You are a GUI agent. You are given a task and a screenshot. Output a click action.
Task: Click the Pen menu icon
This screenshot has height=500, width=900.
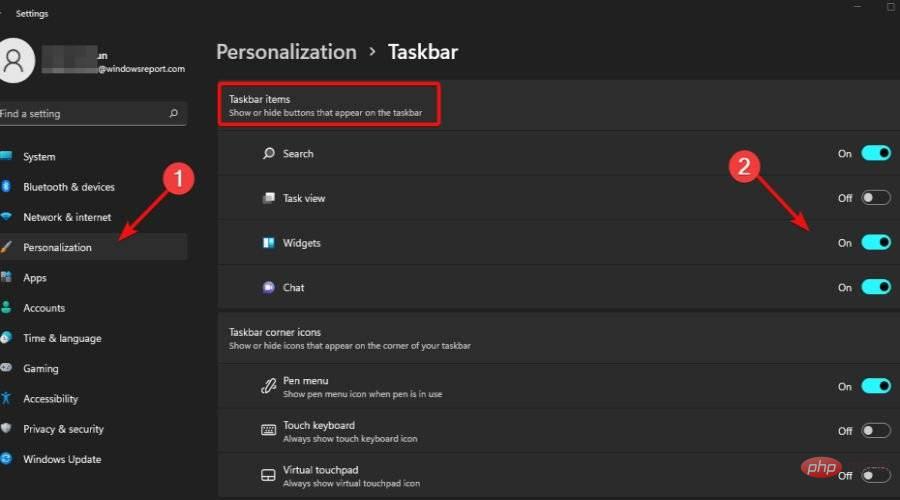pos(269,386)
